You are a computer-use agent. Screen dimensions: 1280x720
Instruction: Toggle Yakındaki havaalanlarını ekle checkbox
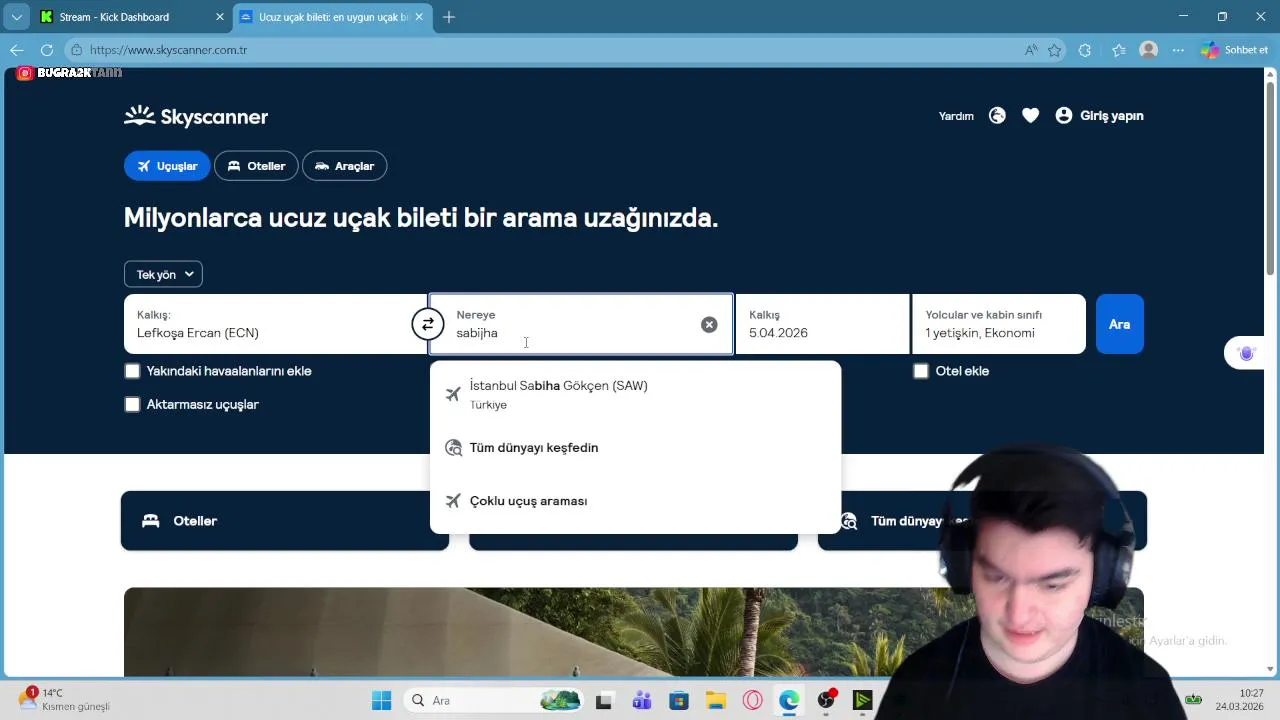pos(132,371)
